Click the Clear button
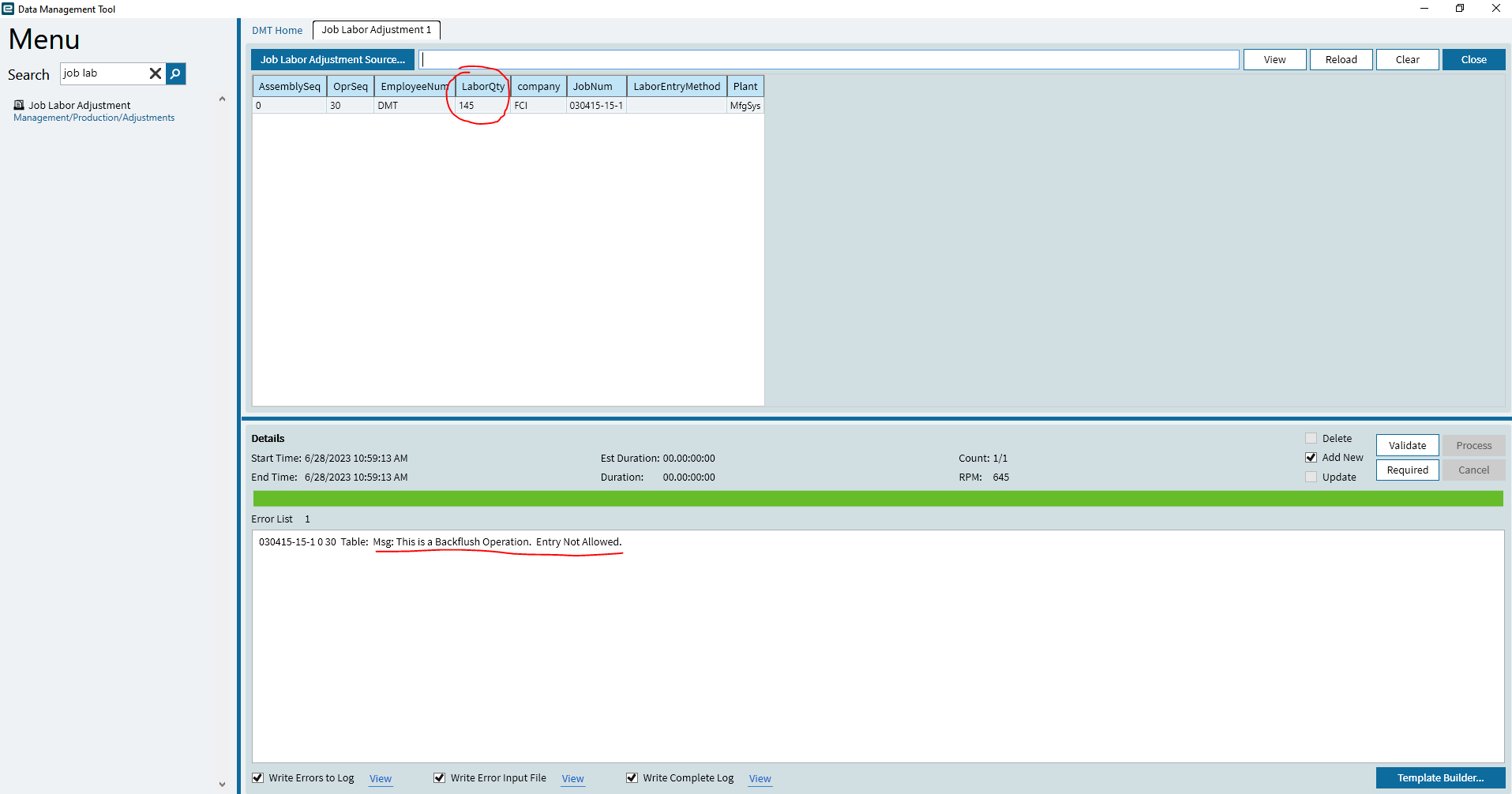Image resolution: width=1512 pixels, height=794 pixels. click(x=1407, y=59)
